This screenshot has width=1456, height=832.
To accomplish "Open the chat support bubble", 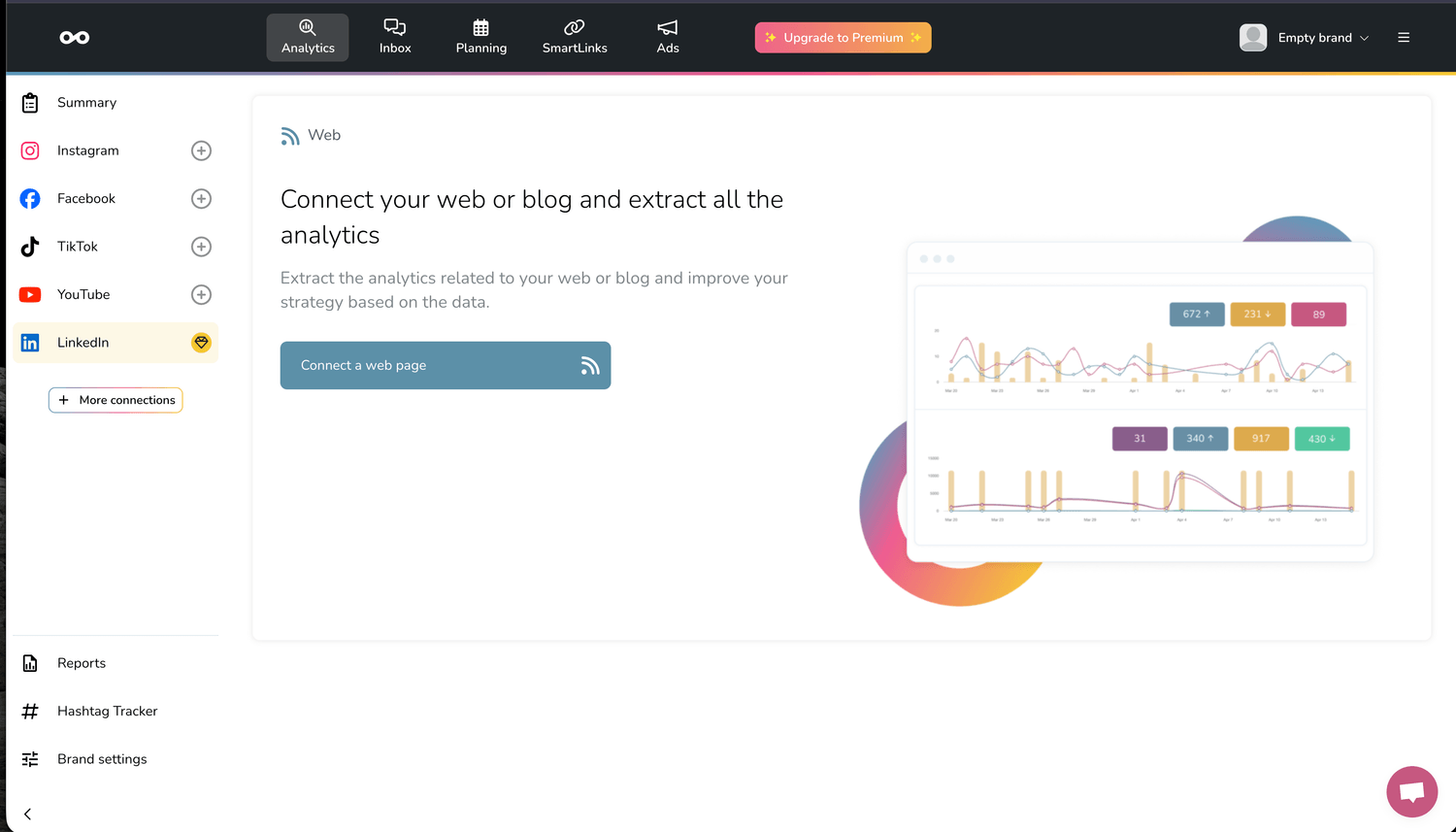I will (1411, 791).
